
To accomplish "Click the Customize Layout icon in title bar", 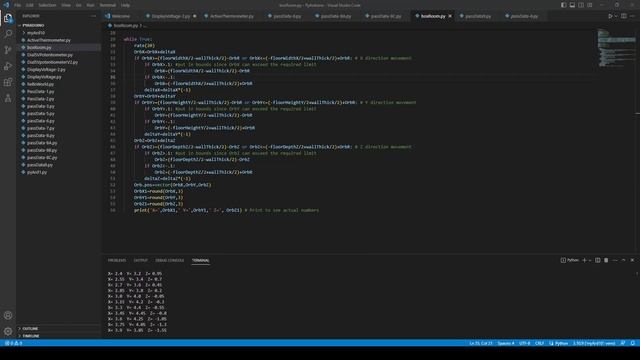I will (x=590, y=5).
